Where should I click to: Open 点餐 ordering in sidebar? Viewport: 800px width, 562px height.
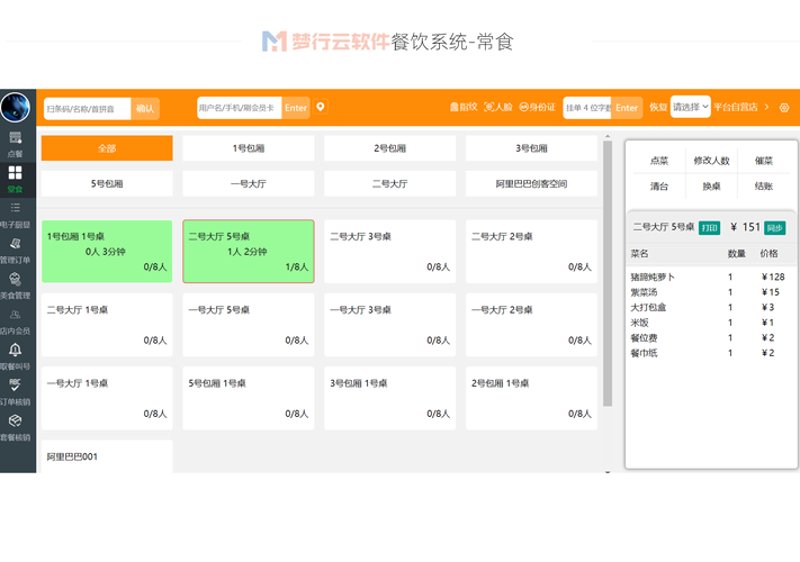15,144
